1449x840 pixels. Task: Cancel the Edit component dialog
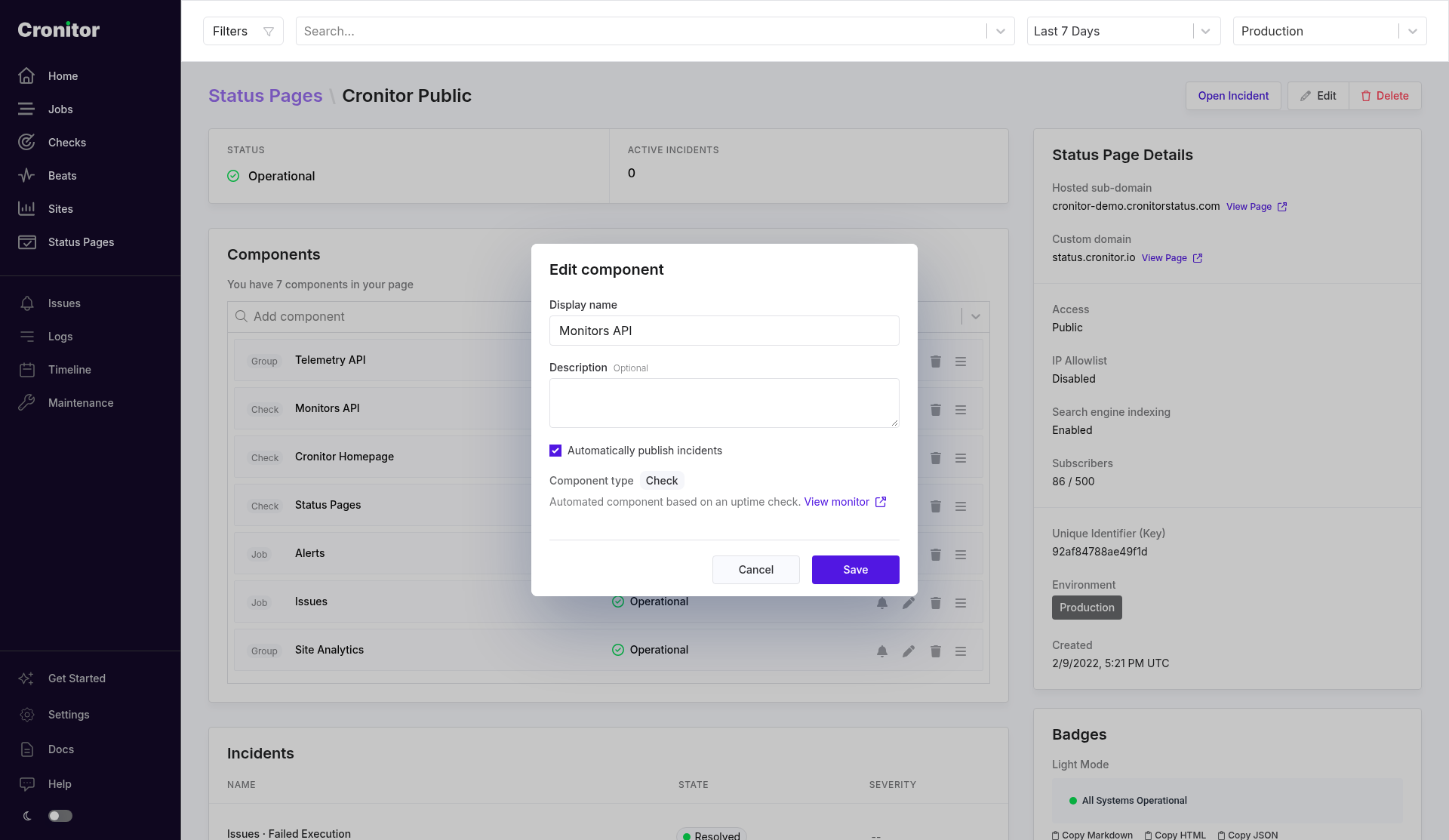756,570
